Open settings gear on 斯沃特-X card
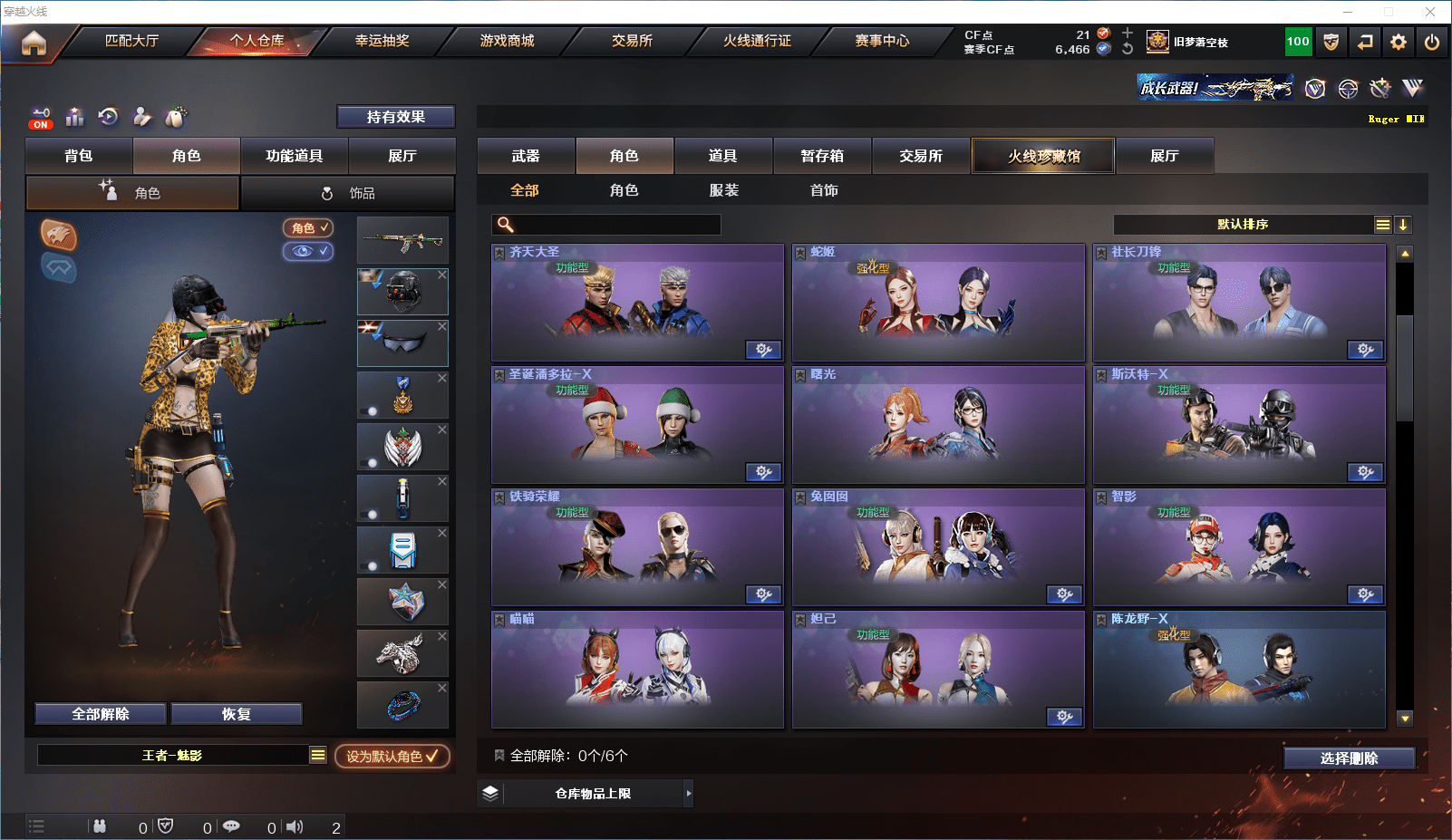Screen dimensions: 1452x840 pos(1365,472)
